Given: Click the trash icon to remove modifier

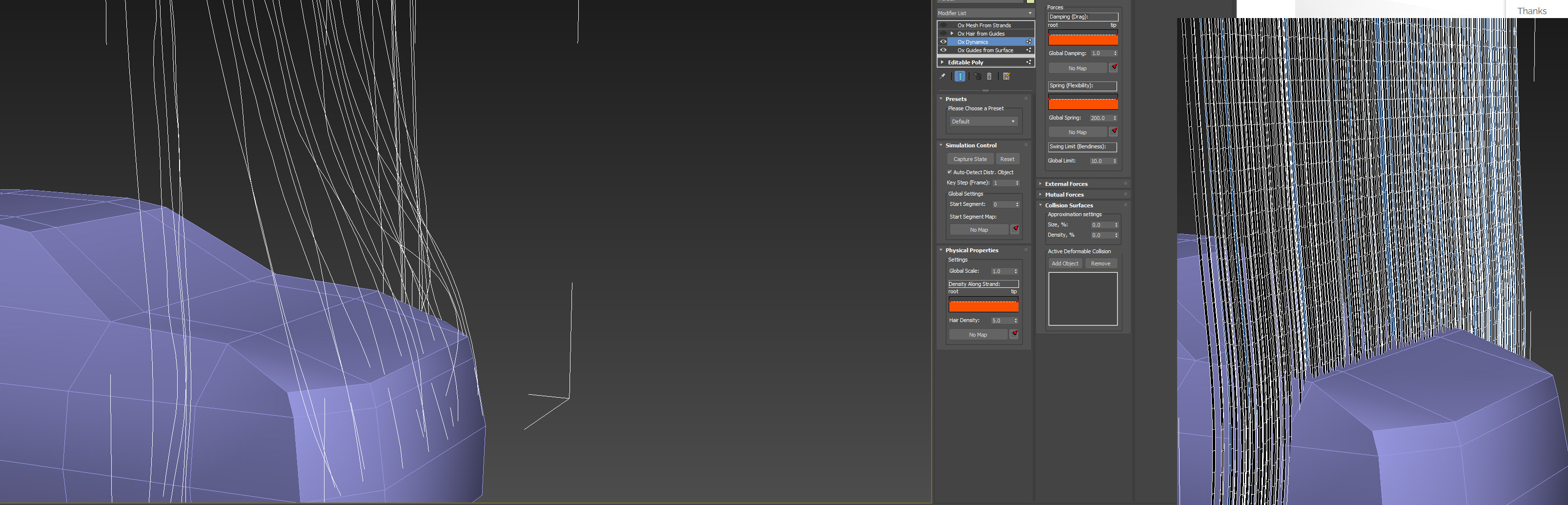Looking at the screenshot, I should point(989,77).
